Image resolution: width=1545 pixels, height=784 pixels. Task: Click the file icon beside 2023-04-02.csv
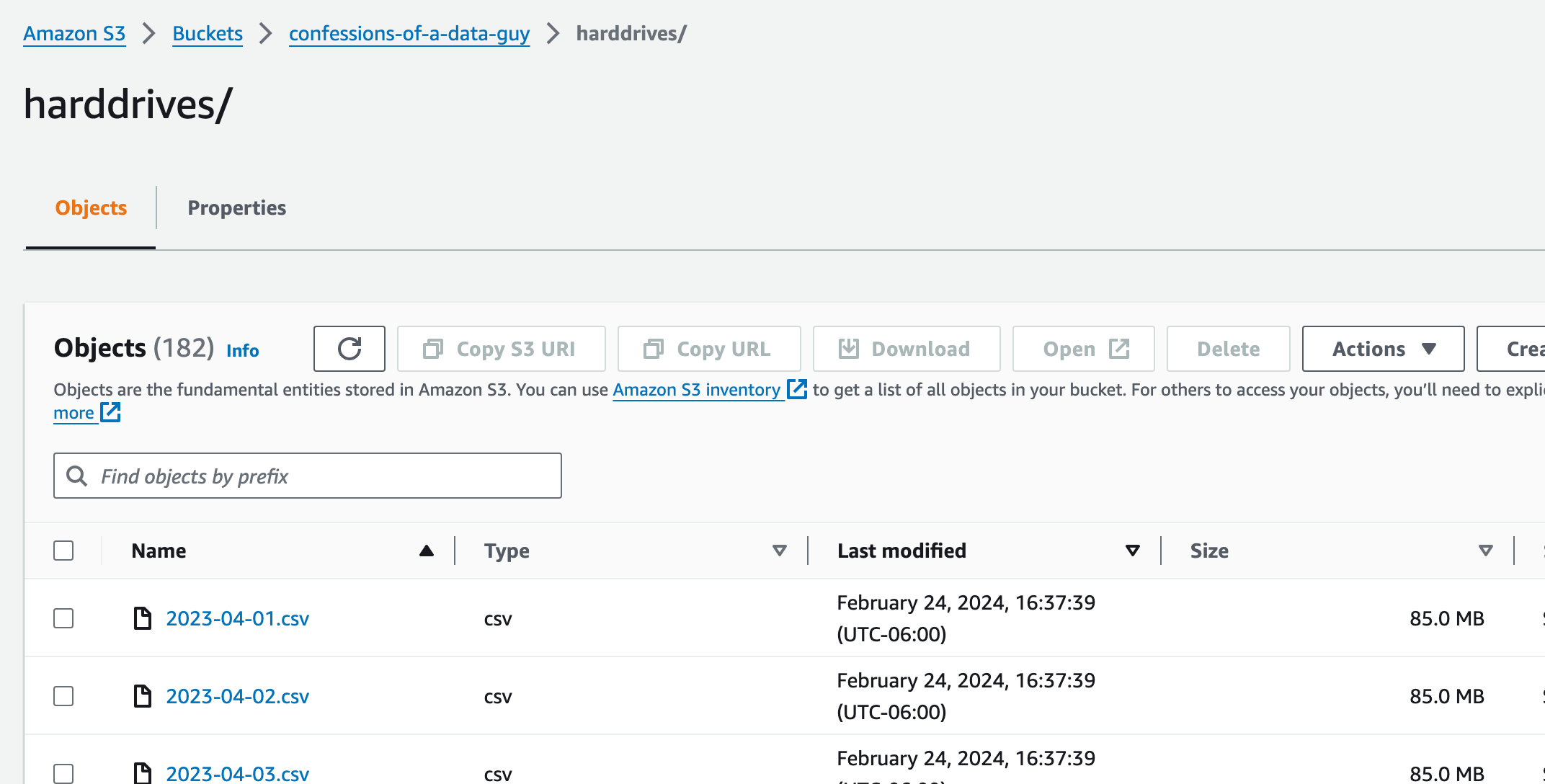143,696
